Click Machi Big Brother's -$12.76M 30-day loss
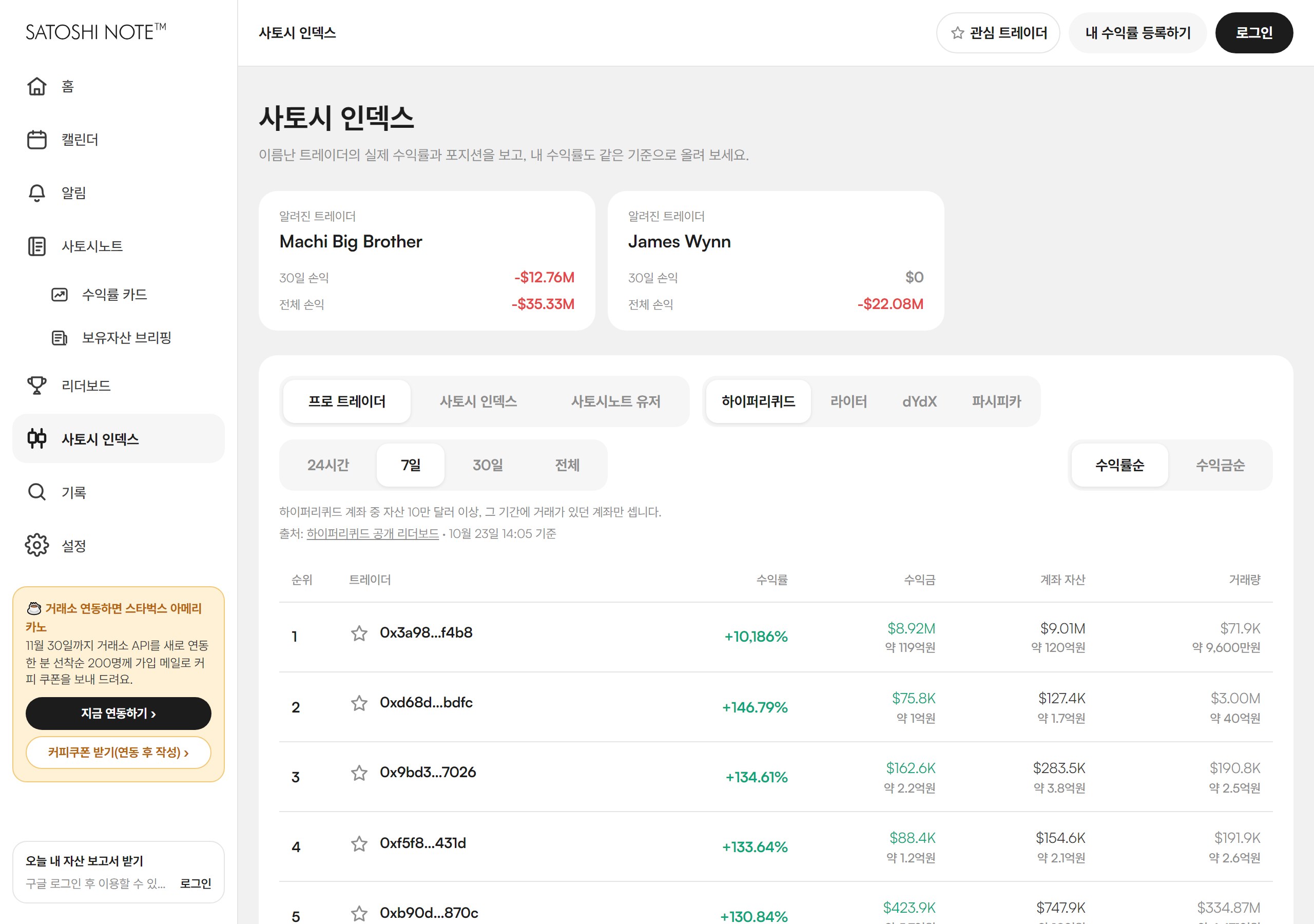 [544, 278]
